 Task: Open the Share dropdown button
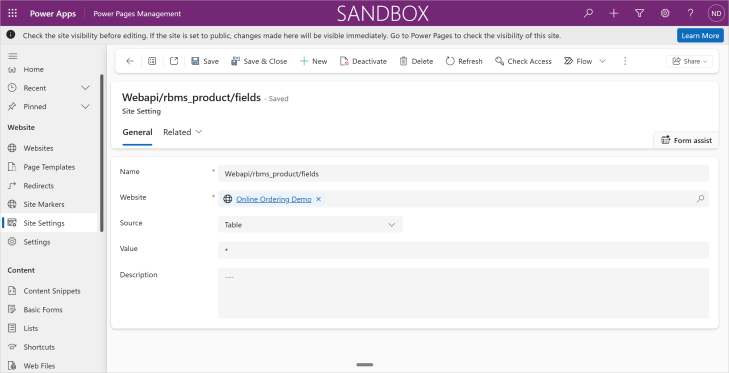689,61
